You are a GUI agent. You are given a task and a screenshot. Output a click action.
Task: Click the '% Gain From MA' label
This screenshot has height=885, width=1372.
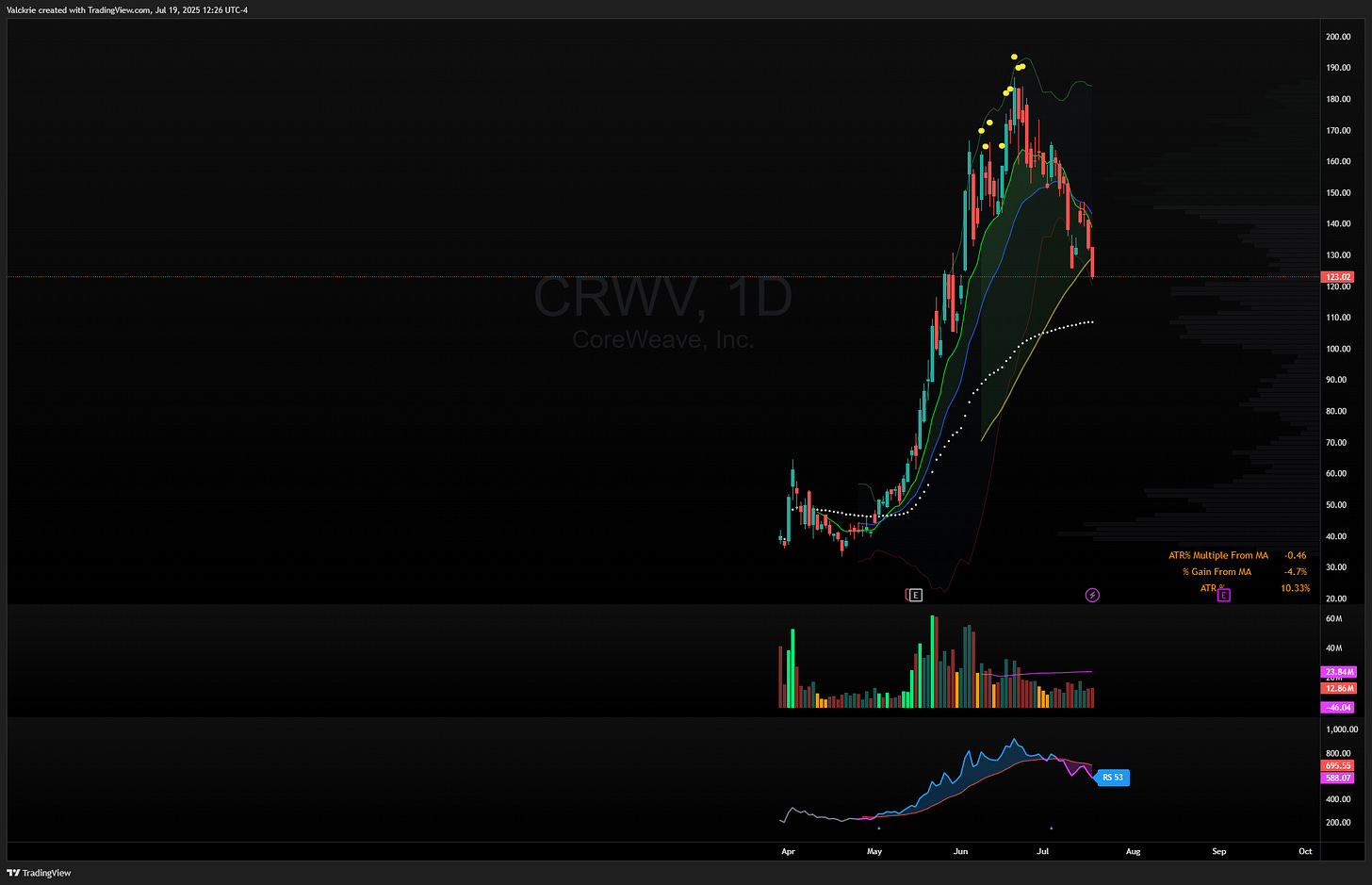1217,571
